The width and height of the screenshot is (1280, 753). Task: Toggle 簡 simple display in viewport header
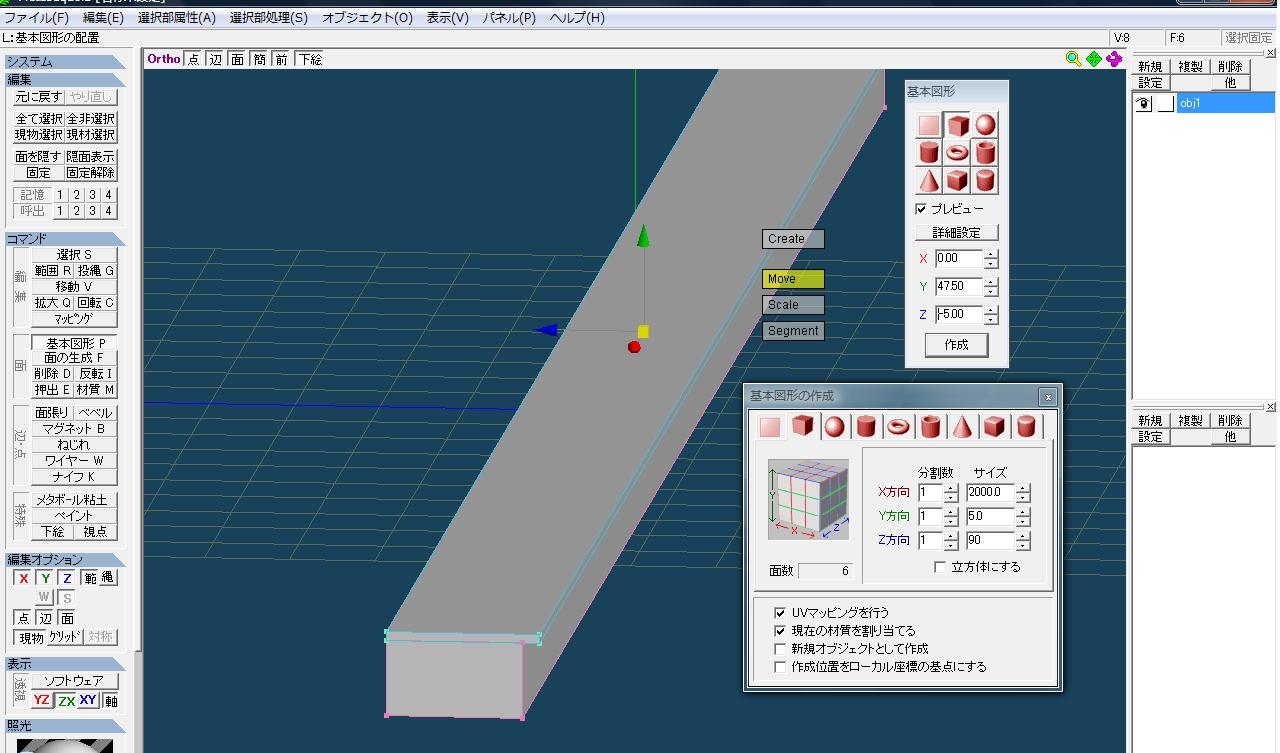click(x=260, y=59)
